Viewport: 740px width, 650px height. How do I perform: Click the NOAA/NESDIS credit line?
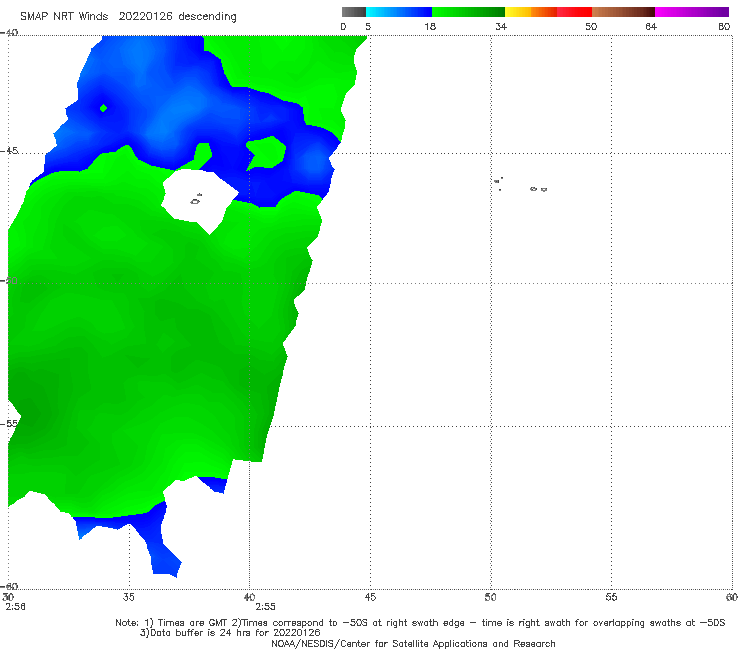(x=413, y=643)
